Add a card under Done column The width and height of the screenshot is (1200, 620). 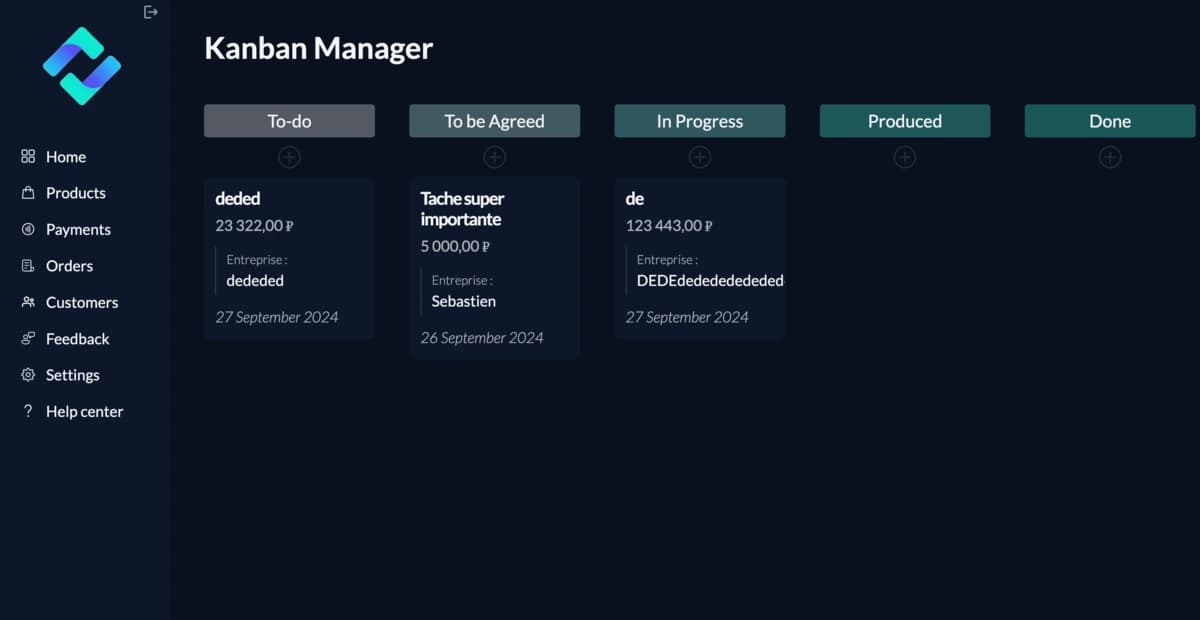[x=1110, y=157]
